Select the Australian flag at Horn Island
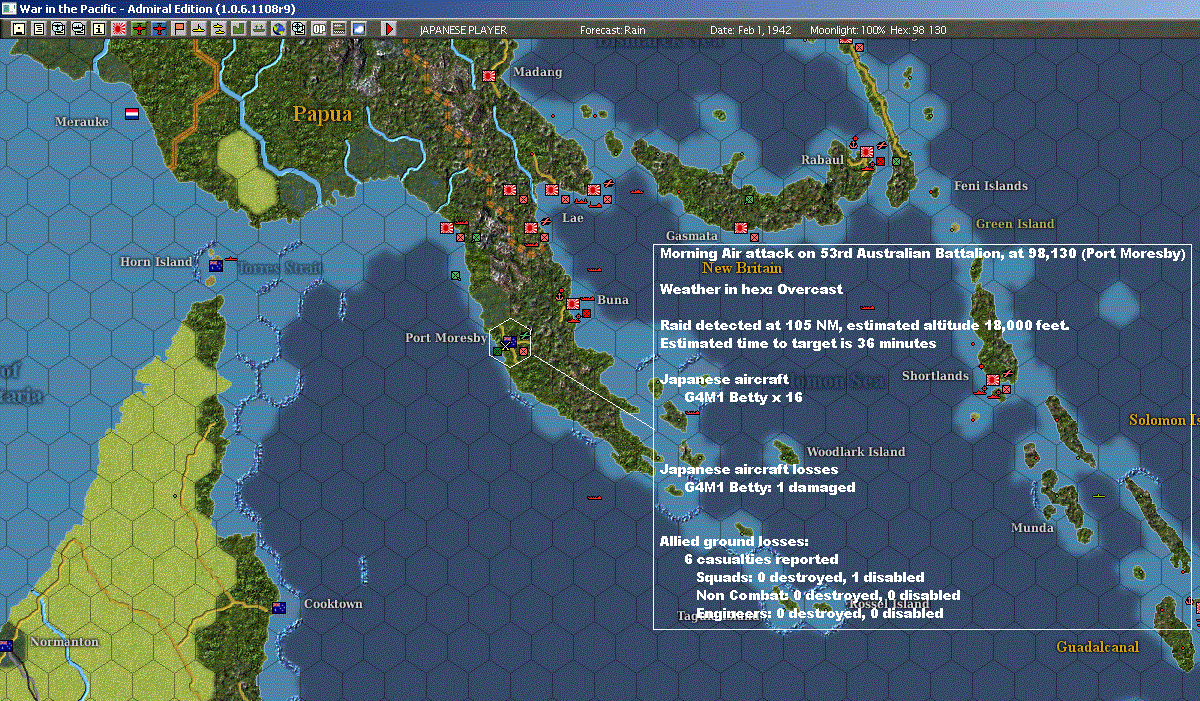 216,266
